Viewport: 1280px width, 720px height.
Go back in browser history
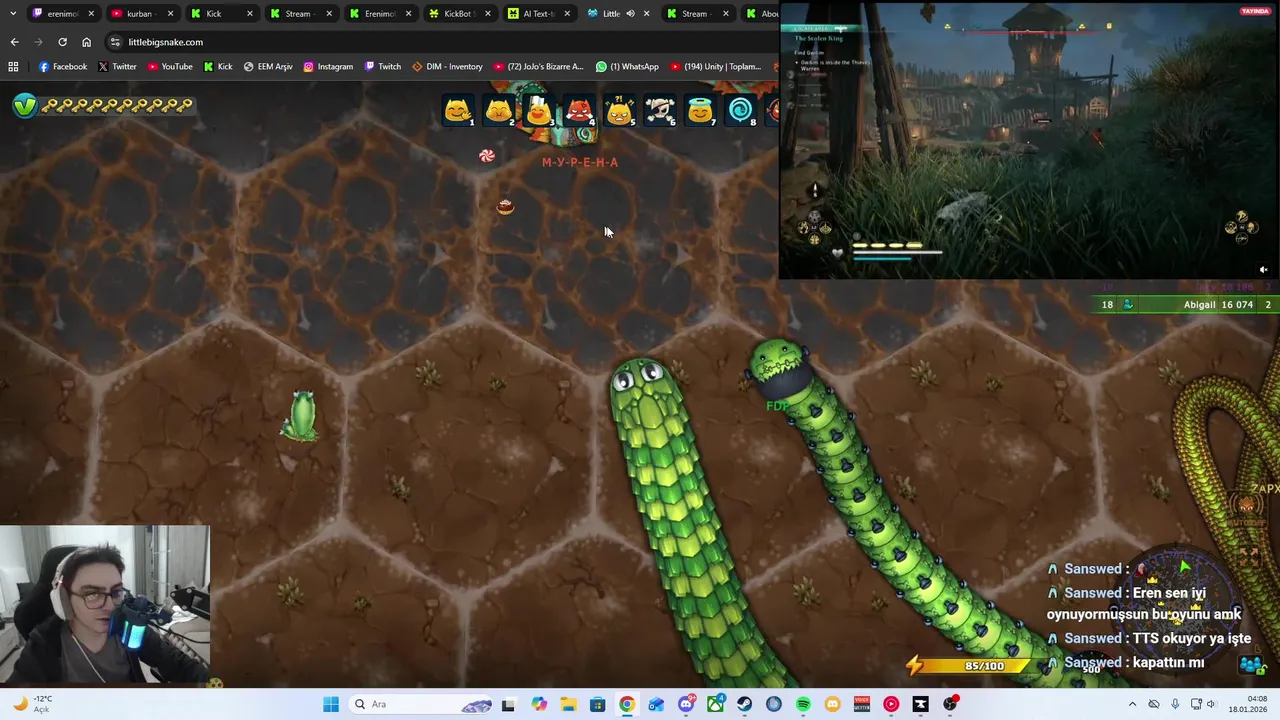click(x=14, y=42)
